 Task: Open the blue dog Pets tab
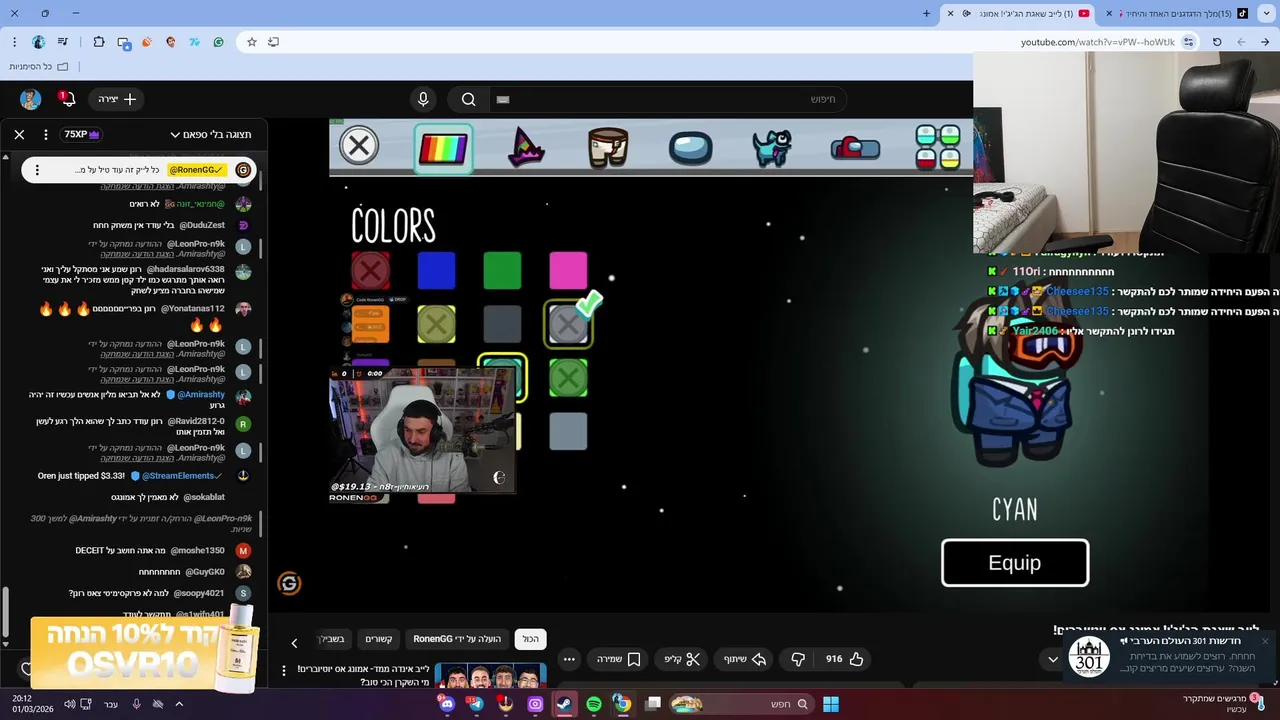click(772, 148)
